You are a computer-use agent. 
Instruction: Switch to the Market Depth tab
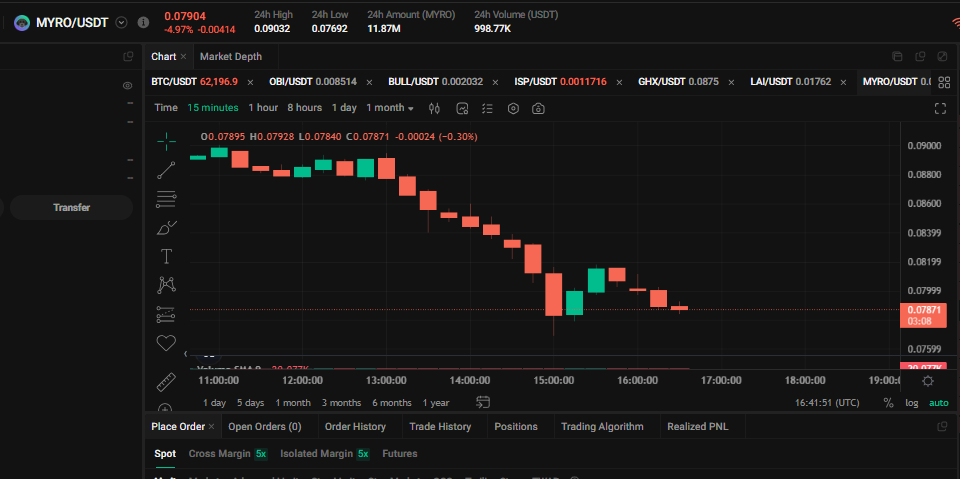coord(231,56)
